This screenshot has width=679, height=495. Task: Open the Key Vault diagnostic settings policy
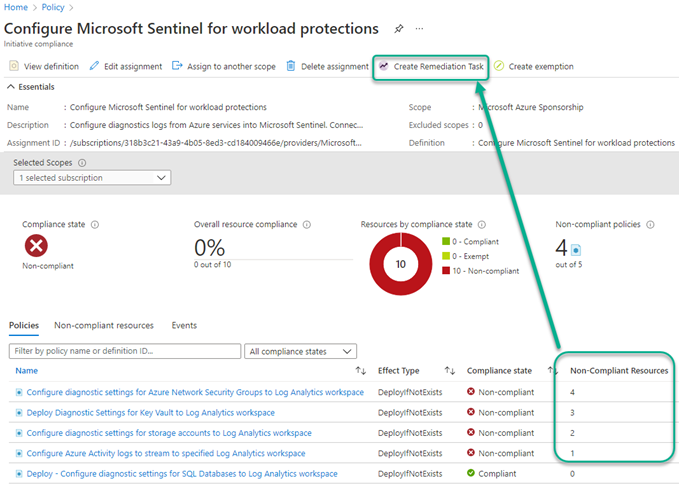click(x=150, y=412)
